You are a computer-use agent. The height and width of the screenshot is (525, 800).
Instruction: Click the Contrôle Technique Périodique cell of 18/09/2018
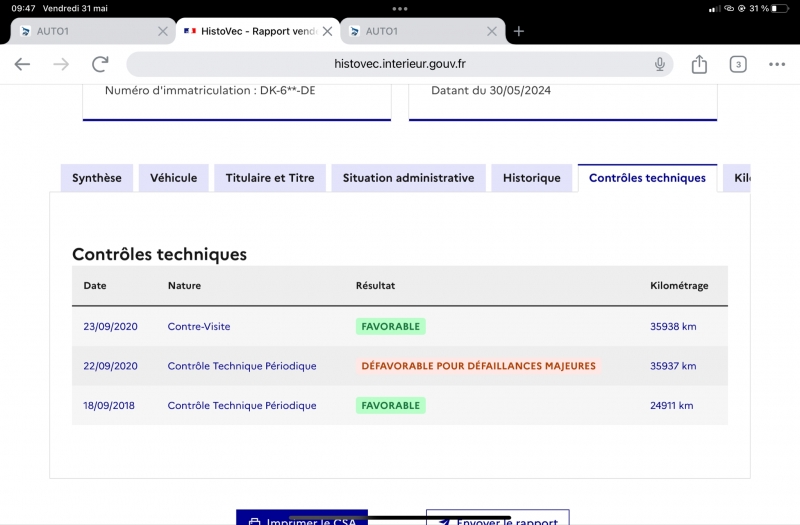pyautogui.click(x=242, y=406)
